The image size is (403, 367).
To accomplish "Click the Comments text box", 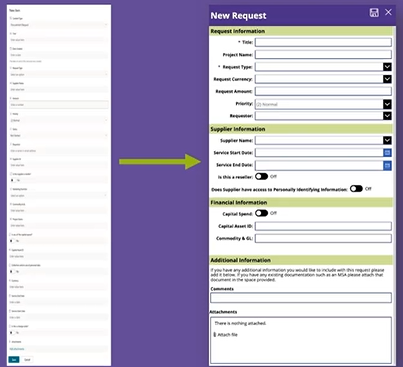I will [x=301, y=298].
